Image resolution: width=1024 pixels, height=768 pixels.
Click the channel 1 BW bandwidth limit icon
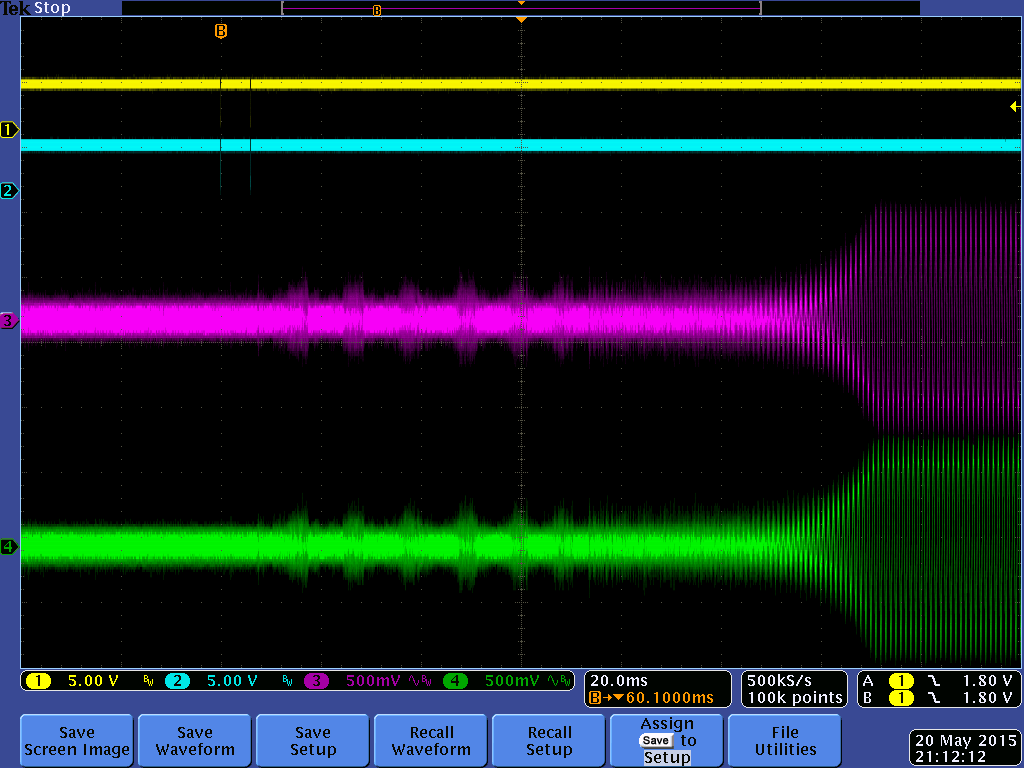pos(148,681)
